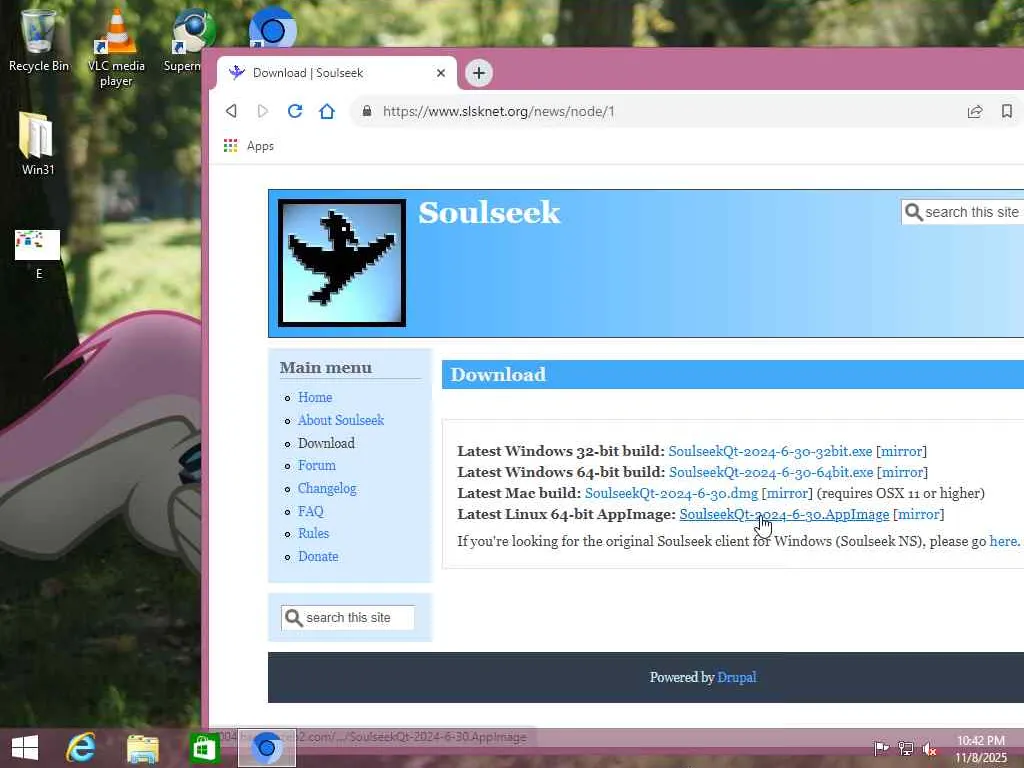Open Rules in the Main menu
The width and height of the screenshot is (1024, 768).
point(313,533)
